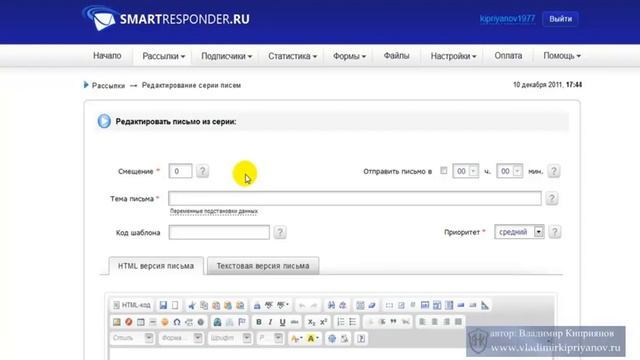Click the New Page icon in editor
Screen dimensions: 640x360
(x=175, y=305)
